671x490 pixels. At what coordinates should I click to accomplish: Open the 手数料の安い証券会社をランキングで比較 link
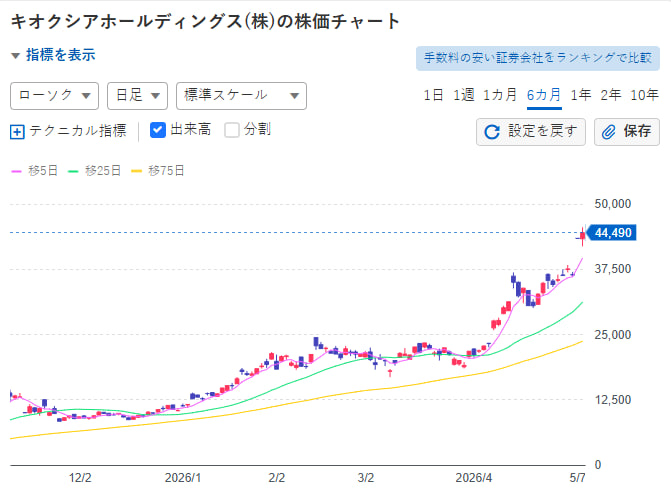pyautogui.click(x=538, y=58)
